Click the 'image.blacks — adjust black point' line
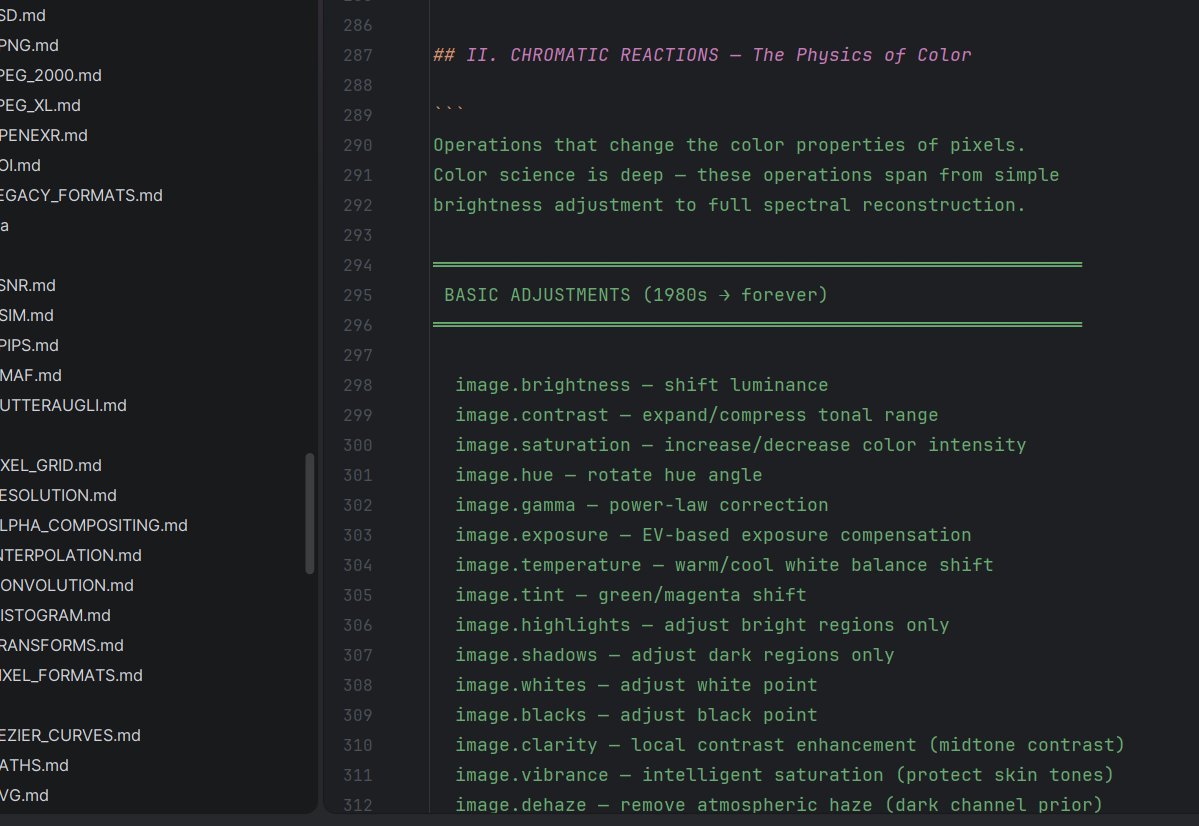1199x826 pixels. point(636,715)
